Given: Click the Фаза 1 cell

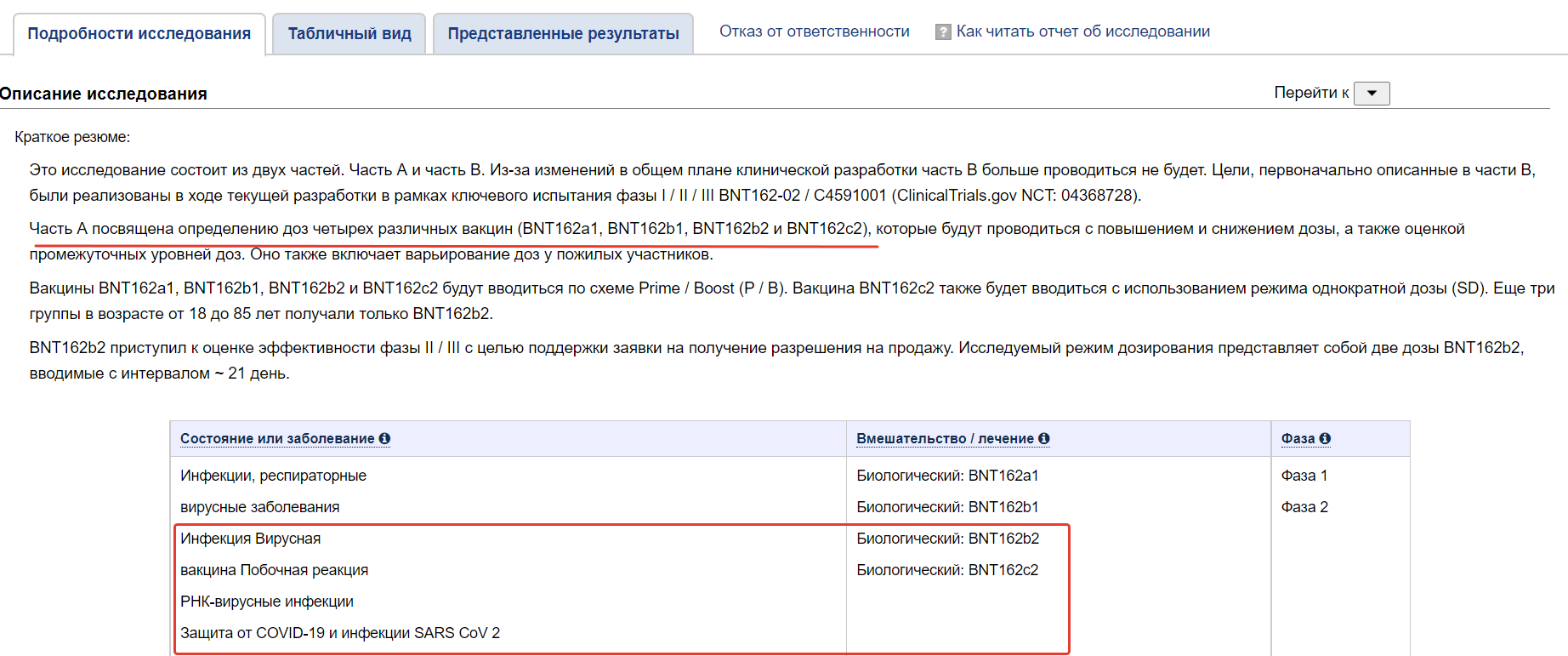Looking at the screenshot, I should [x=1304, y=476].
